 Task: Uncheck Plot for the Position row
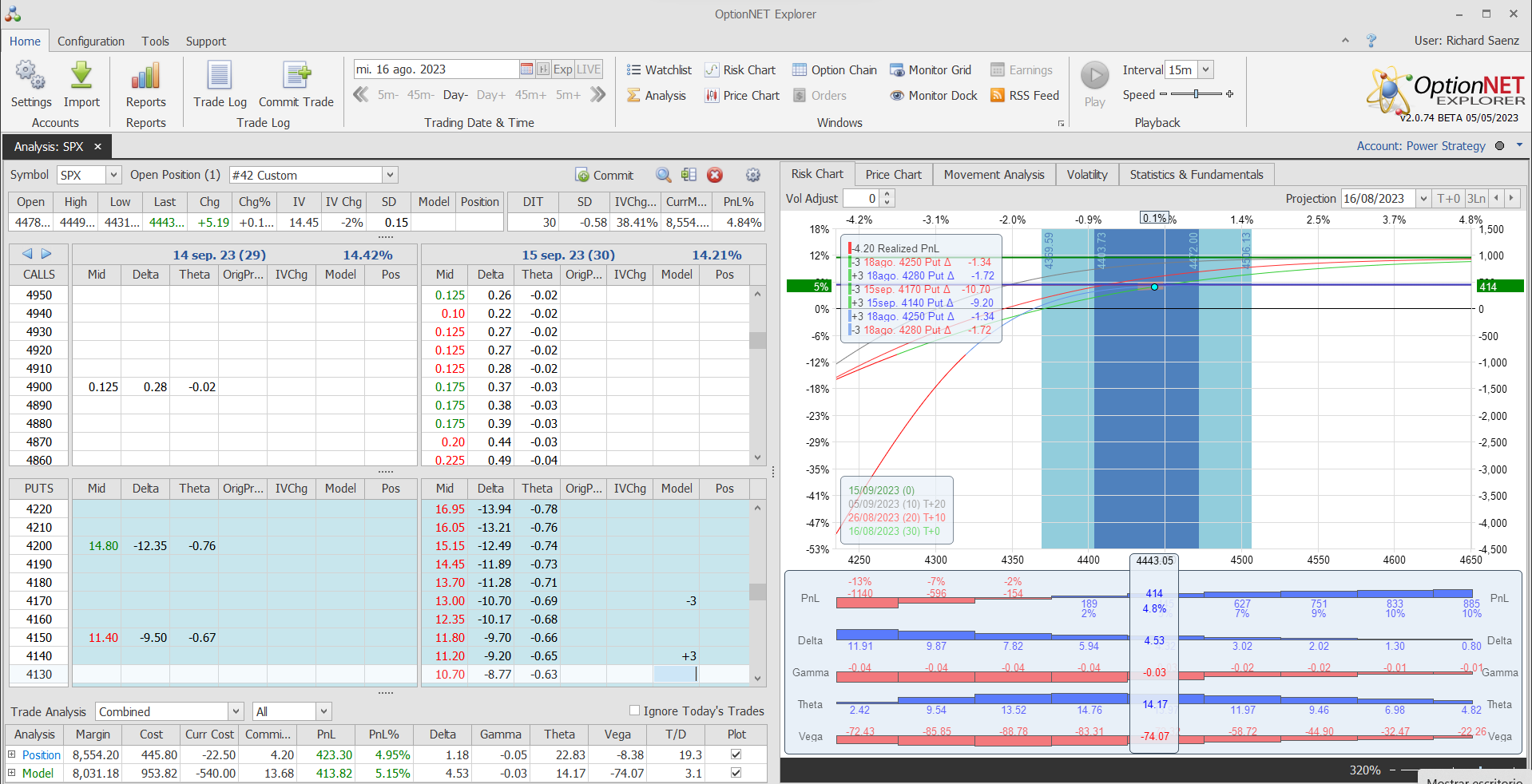click(736, 754)
